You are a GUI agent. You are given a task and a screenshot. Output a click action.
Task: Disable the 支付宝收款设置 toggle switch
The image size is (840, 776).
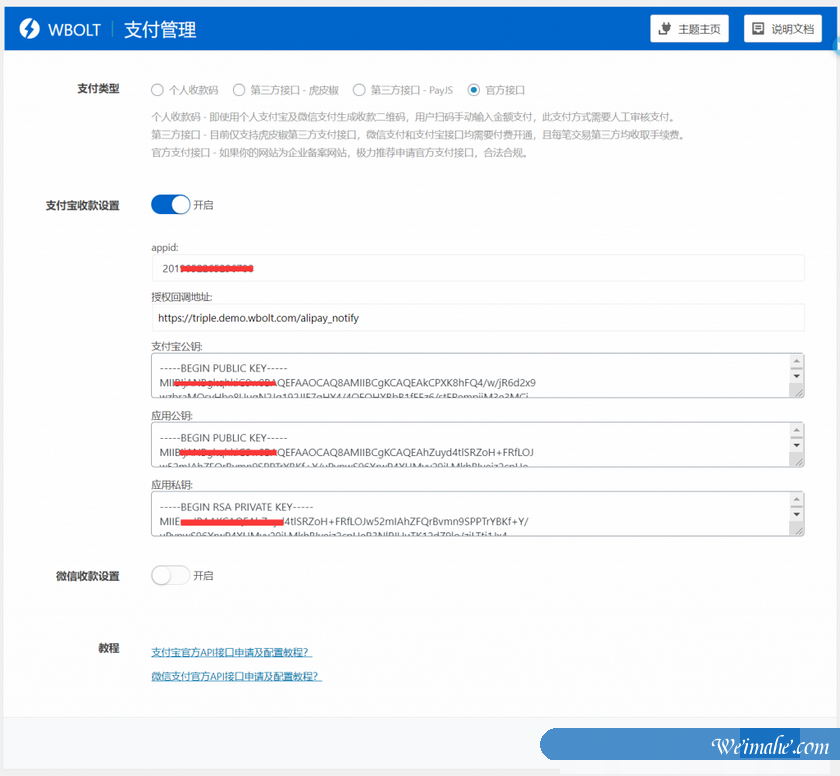point(170,204)
